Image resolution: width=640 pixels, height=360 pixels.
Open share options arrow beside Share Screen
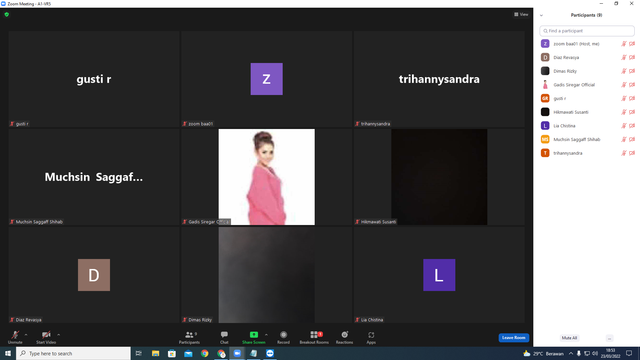point(267,335)
